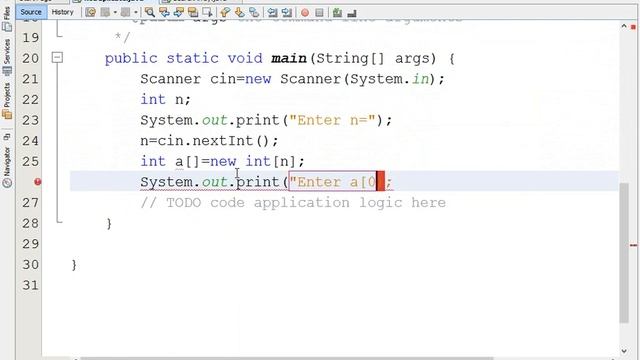Toggle highlight search results
The image size is (640, 360).
pyautogui.click(x=193, y=13)
